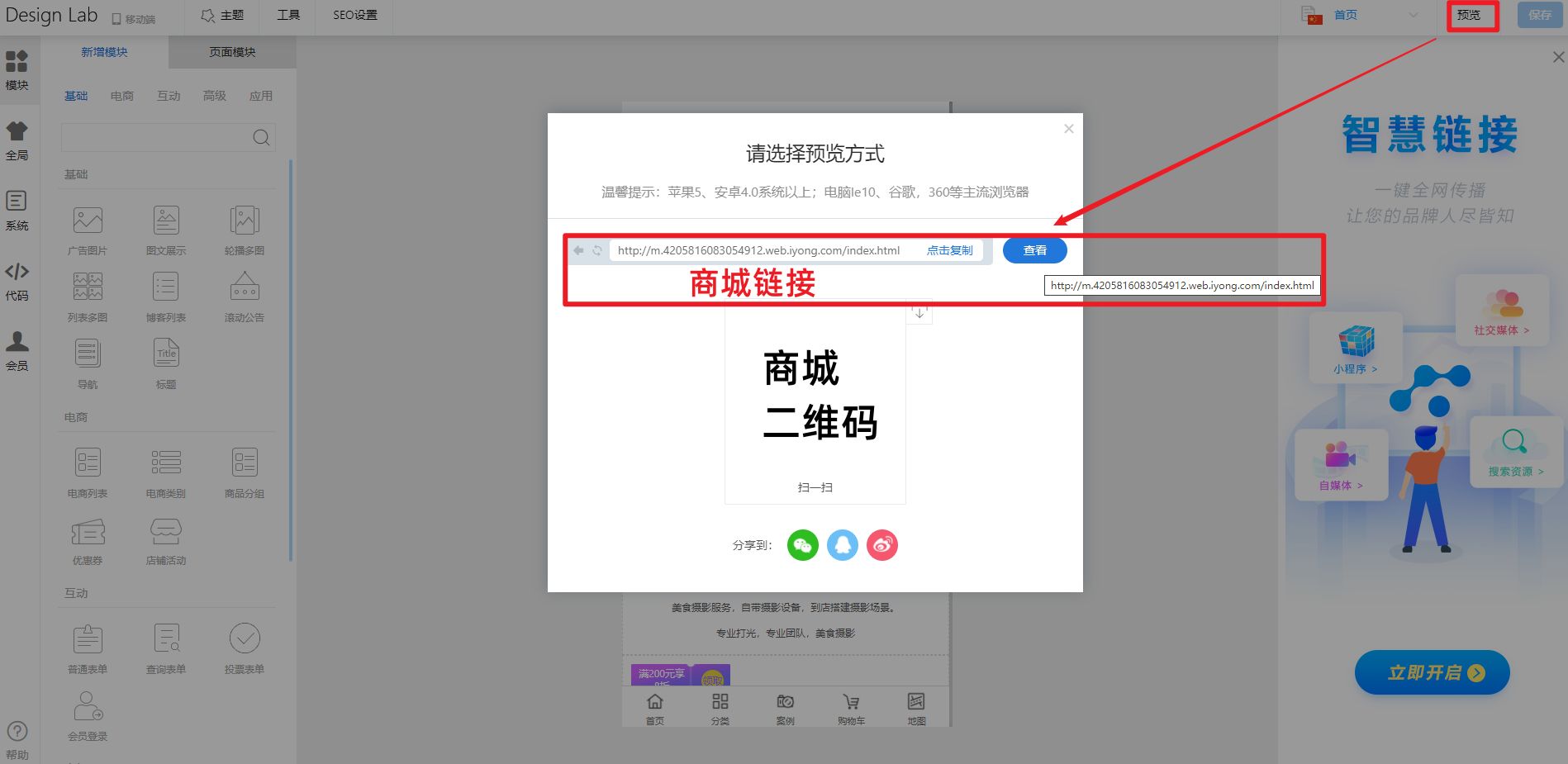The width and height of the screenshot is (1568, 764).
Task: Click the module search input field
Action: coord(169,138)
